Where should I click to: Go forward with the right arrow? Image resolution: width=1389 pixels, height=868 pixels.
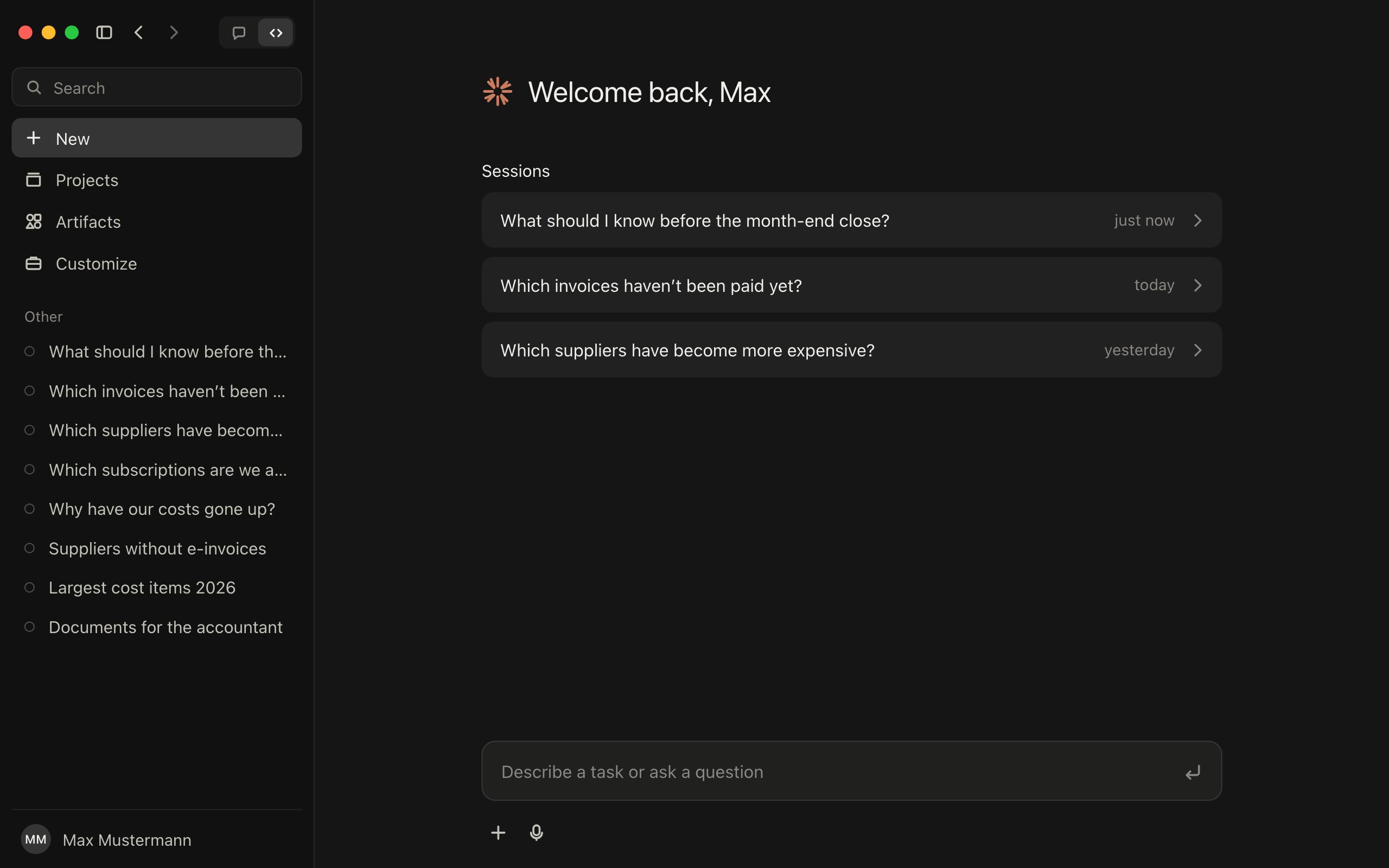[x=174, y=33]
